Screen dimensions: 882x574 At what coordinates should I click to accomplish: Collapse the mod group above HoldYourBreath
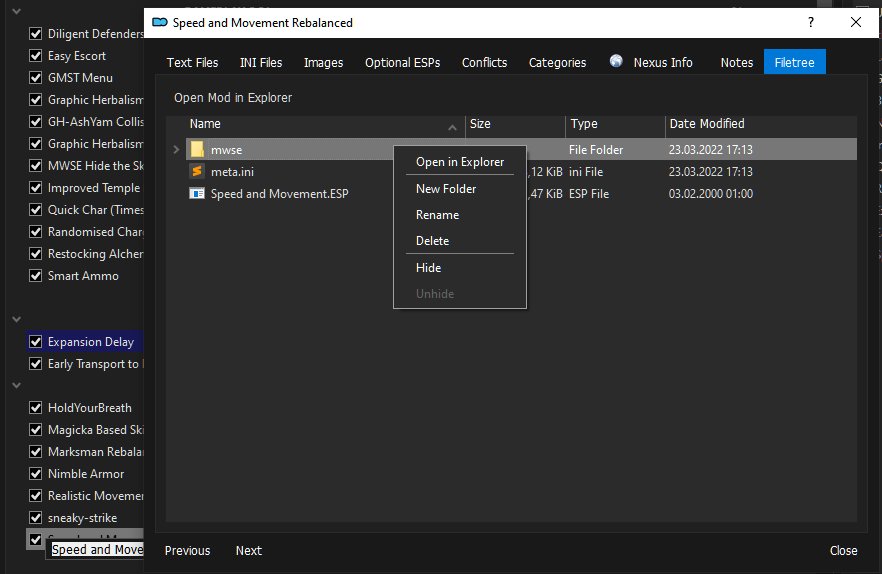[x=16, y=385]
